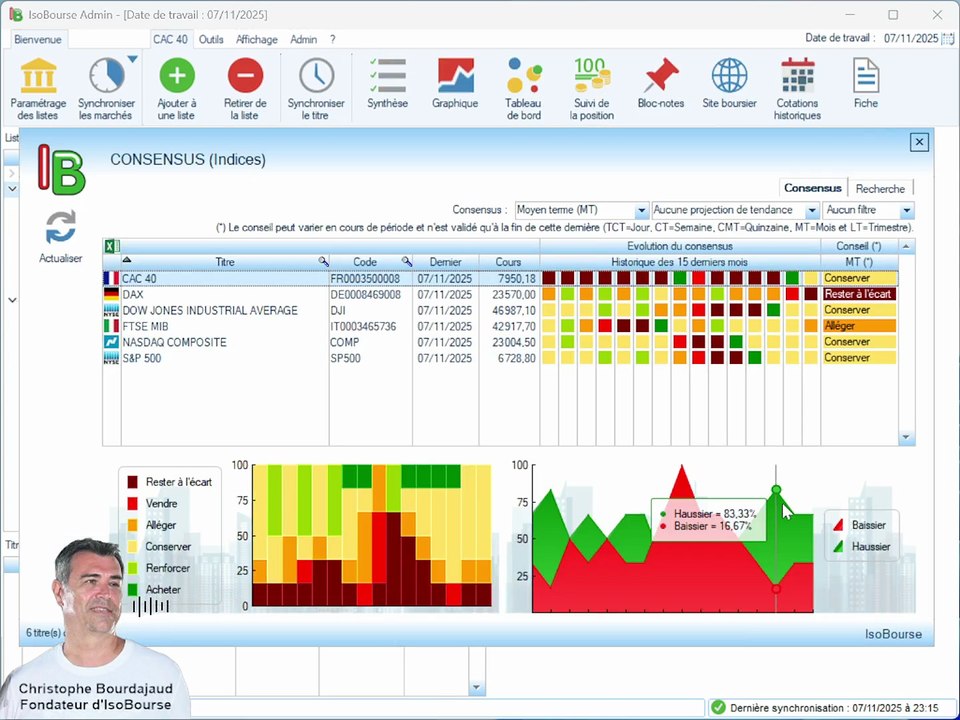Image resolution: width=960 pixels, height=720 pixels.
Task: Switch to the Recherche tab
Action: point(880,189)
